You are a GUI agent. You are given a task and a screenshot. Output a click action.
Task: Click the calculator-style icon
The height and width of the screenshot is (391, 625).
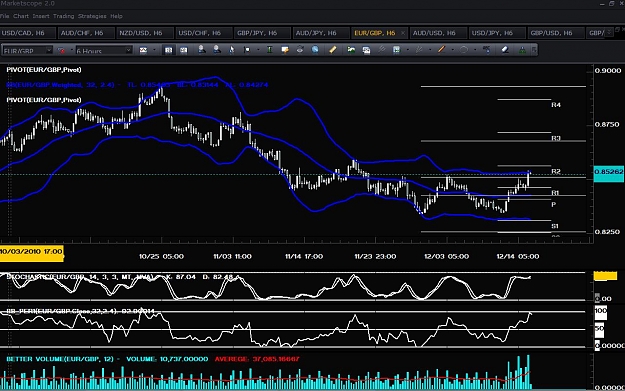(x=396, y=50)
